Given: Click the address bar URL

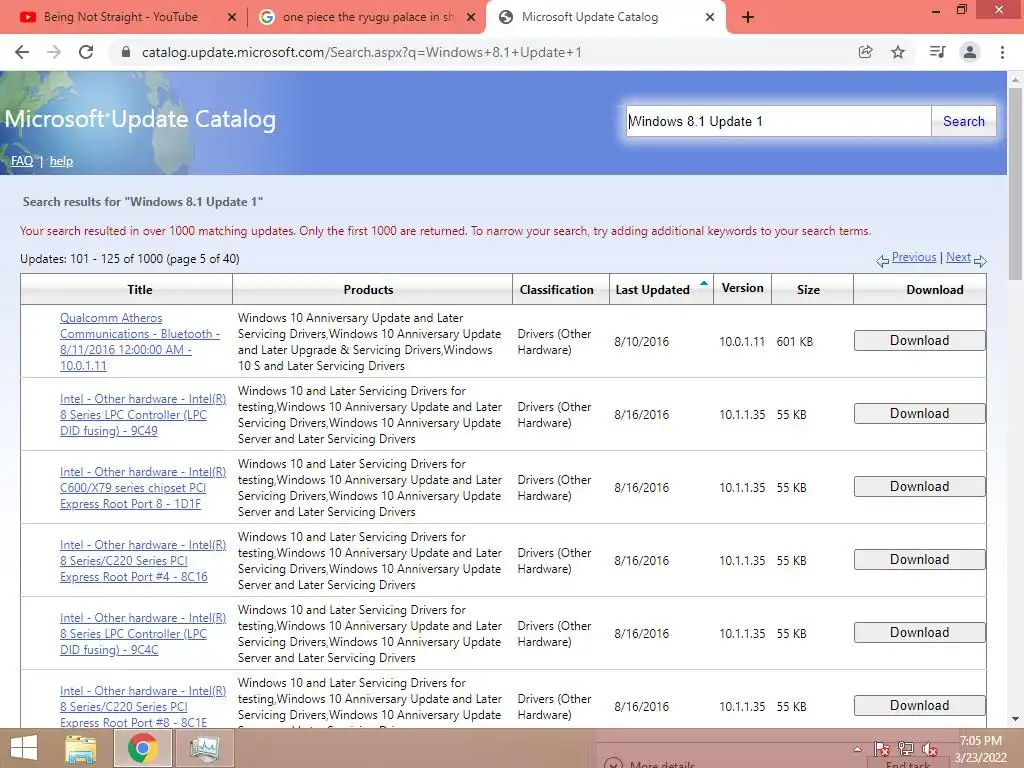Looking at the screenshot, I should coord(362,52).
